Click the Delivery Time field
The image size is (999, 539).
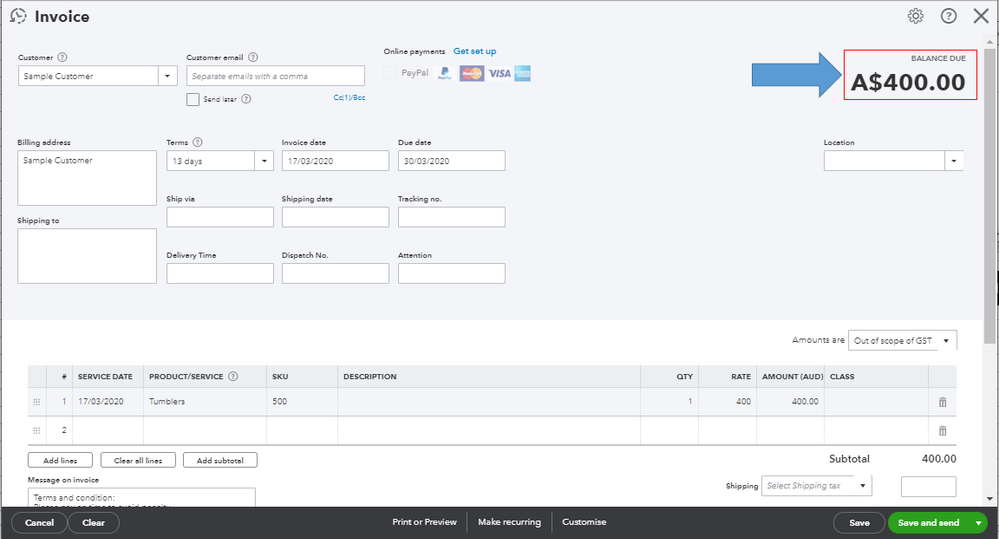click(220, 273)
